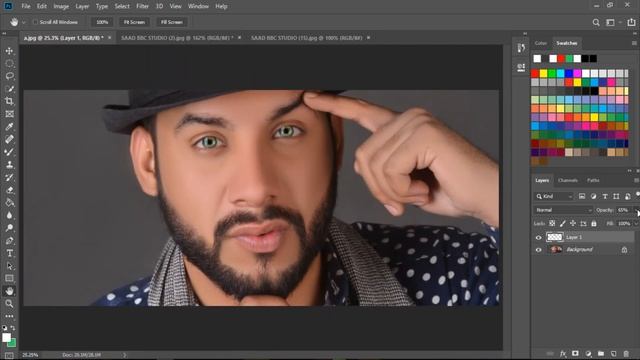640x360 pixels.
Task: Select the Horizontal Type tool
Action: click(x=9, y=253)
